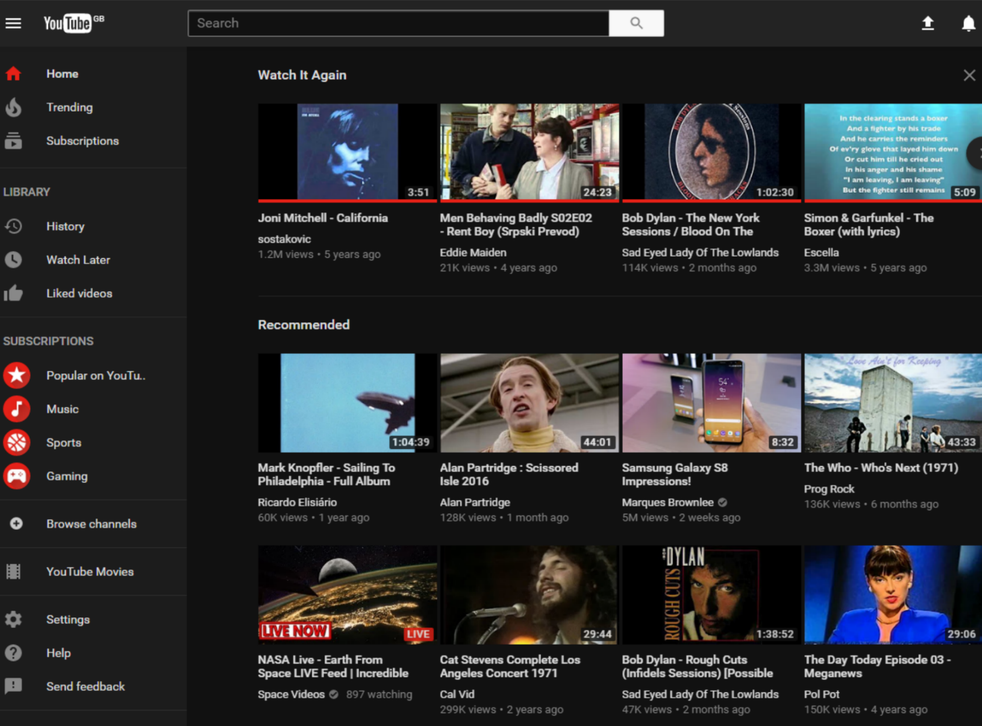Open Marques Brownlee channel name
982x726 pixels.
tap(668, 502)
